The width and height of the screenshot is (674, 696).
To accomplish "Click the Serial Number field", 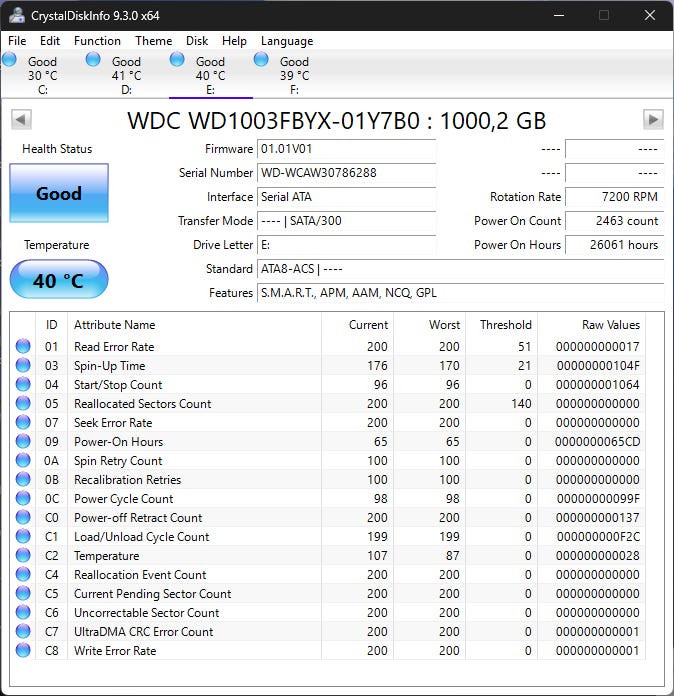I will point(346,173).
